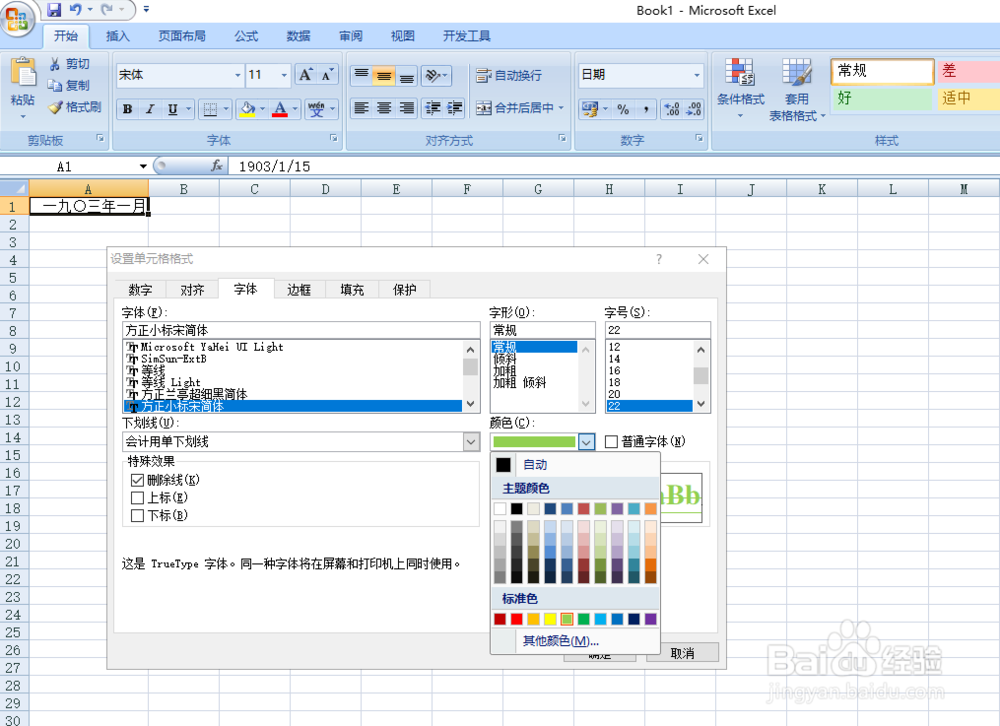Click the phonetic guide wén icon

coord(316,109)
